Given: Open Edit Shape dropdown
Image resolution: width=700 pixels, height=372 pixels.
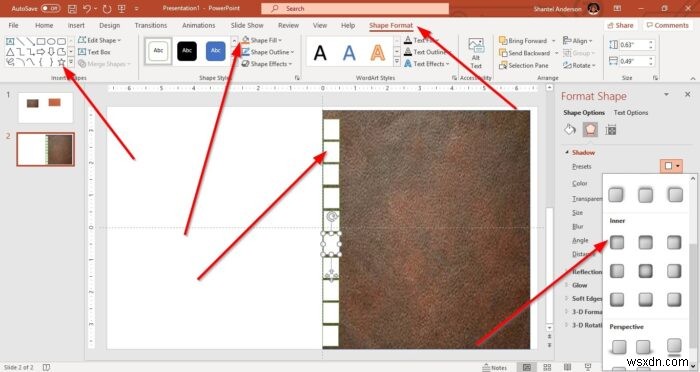Looking at the screenshot, I should (100, 40).
